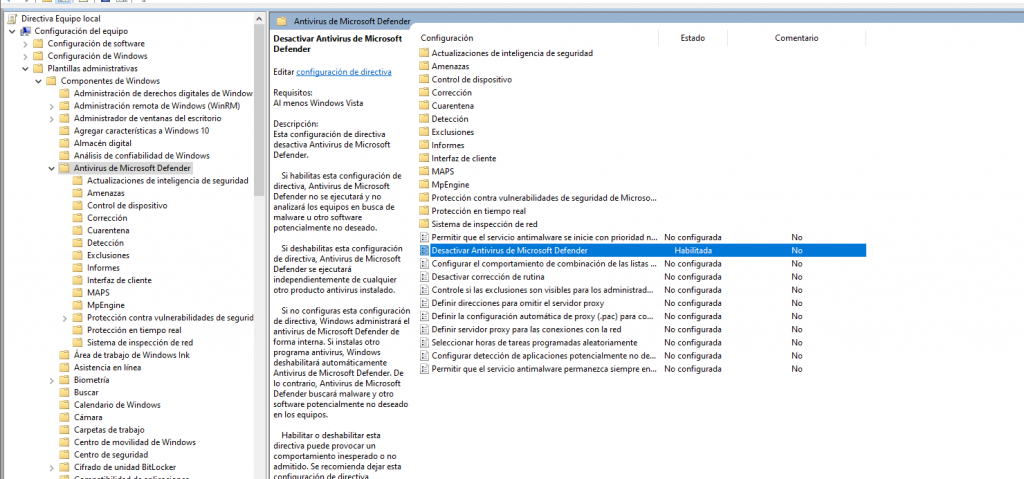The height and width of the screenshot is (479, 1024).
Task: Expand the Configuración de software node
Action: [x=24, y=44]
